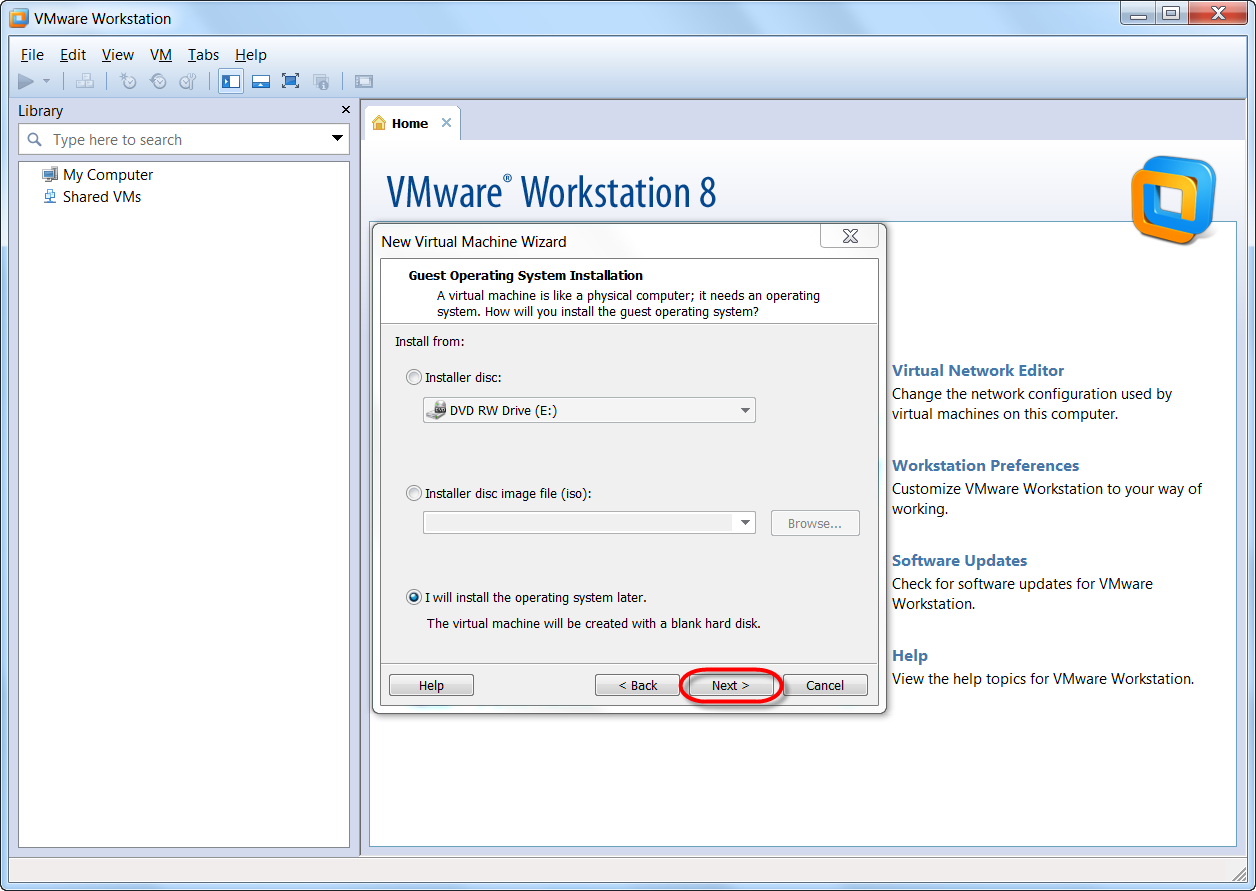1256x891 pixels.
Task: Toggle the thumbnail bar icon
Action: (x=261, y=82)
